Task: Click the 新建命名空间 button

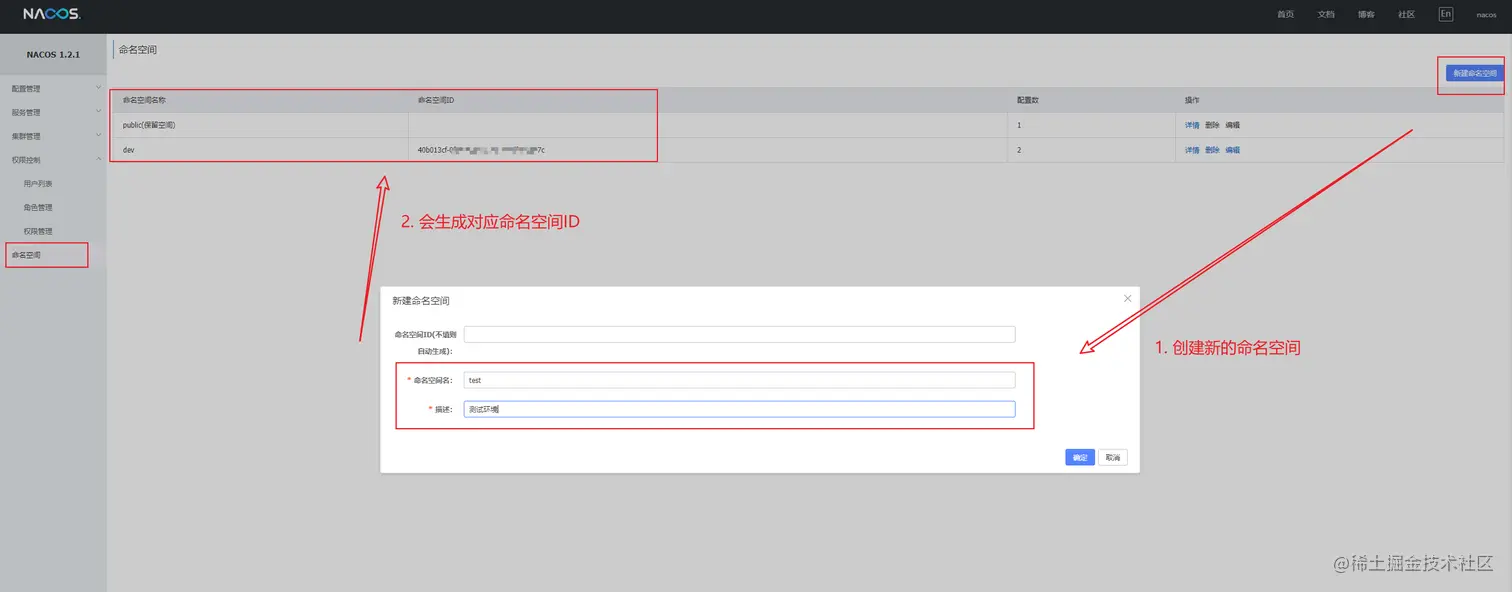Action: [1475, 73]
